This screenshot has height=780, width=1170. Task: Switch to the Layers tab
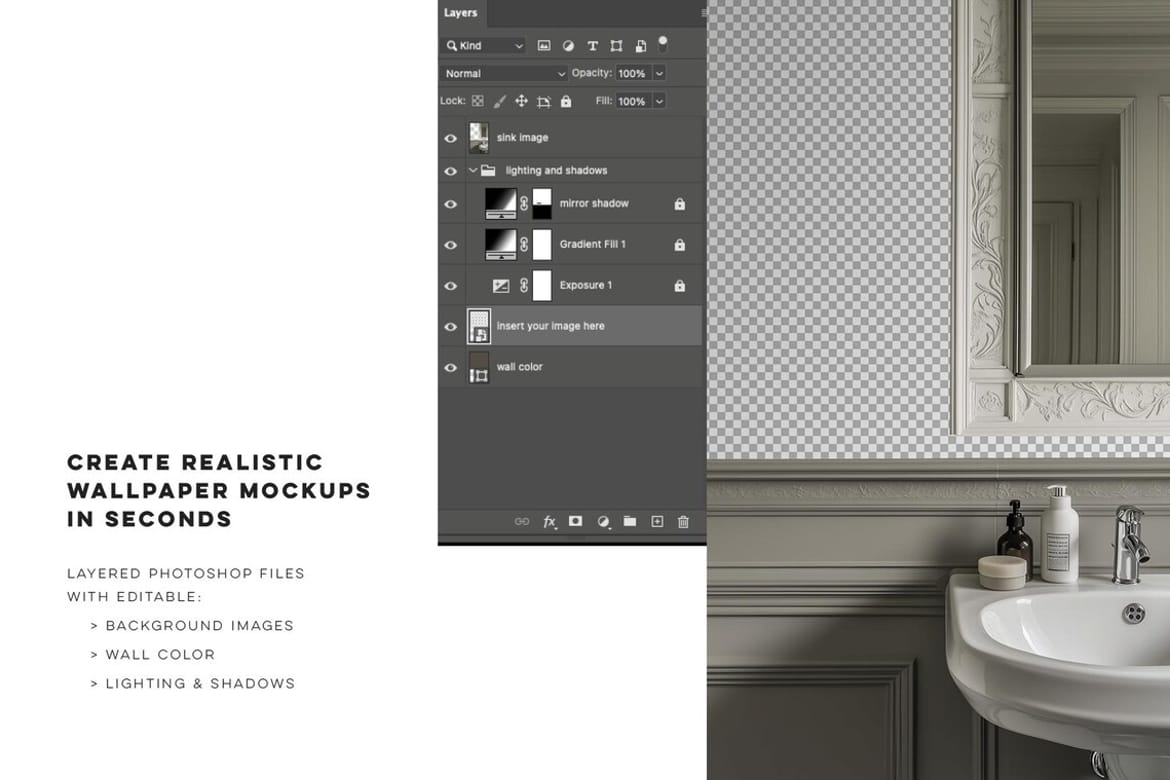(460, 13)
